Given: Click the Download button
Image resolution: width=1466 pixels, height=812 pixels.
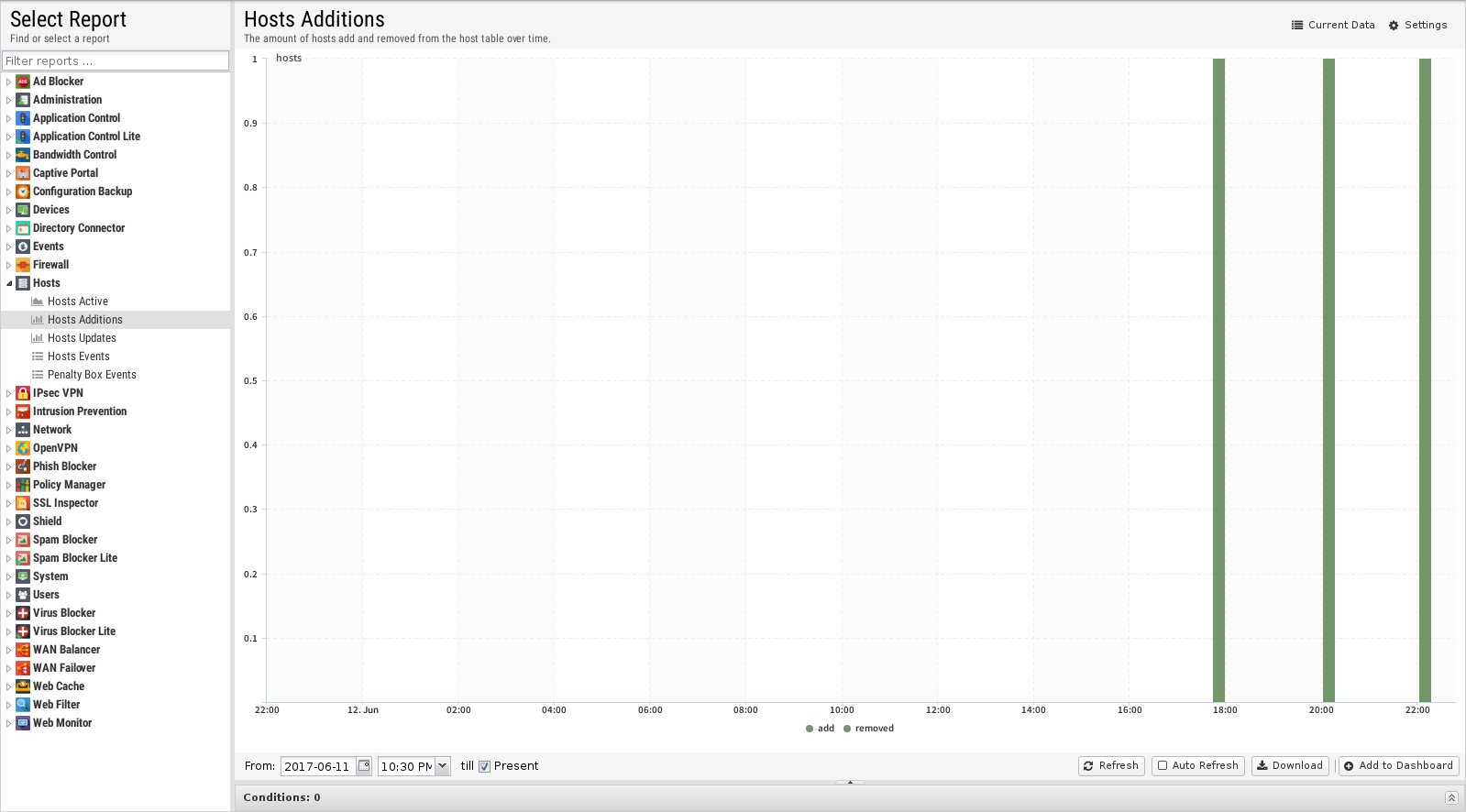Looking at the screenshot, I should point(1290,765).
